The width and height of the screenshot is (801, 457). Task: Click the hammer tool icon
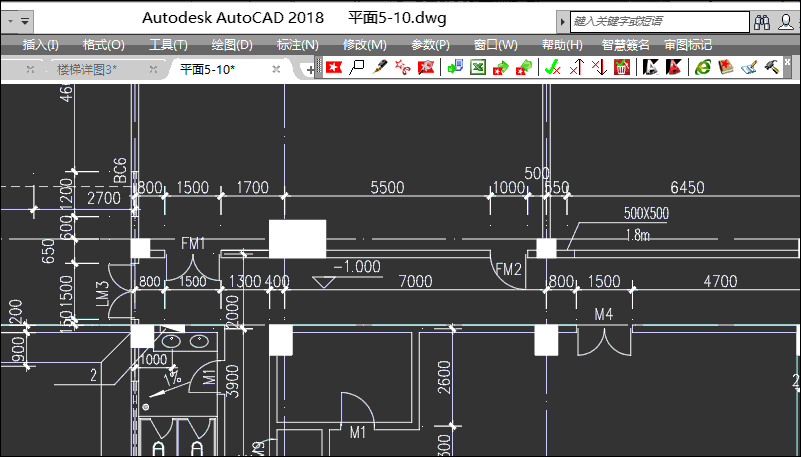click(773, 67)
